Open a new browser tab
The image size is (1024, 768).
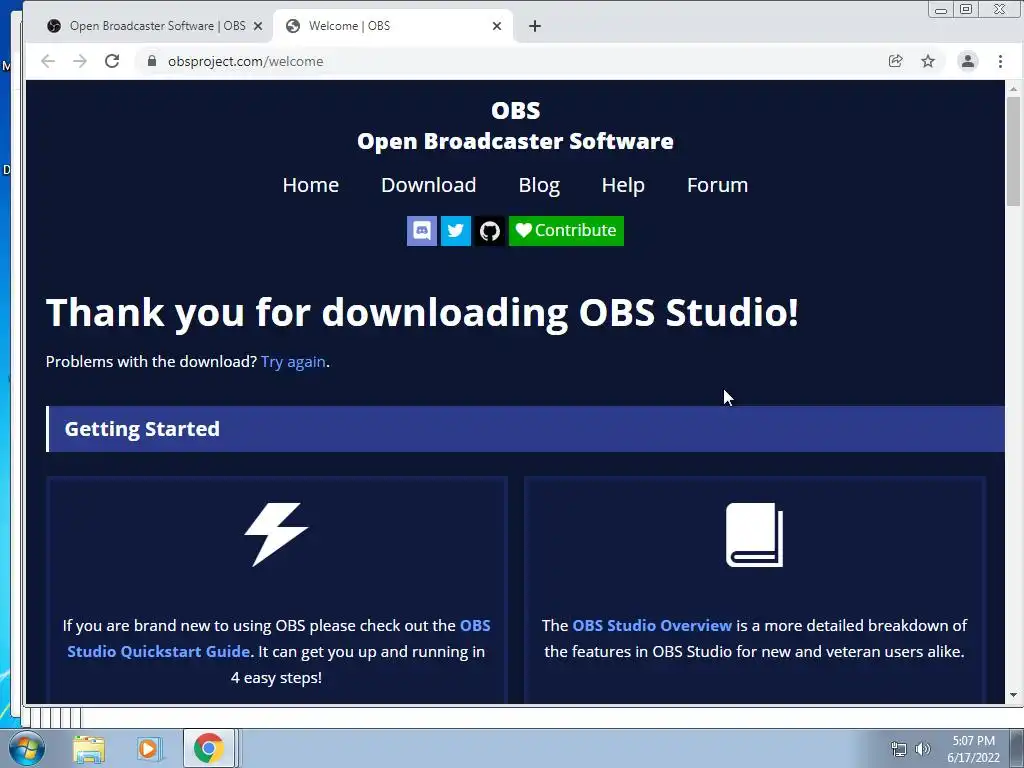(x=535, y=26)
